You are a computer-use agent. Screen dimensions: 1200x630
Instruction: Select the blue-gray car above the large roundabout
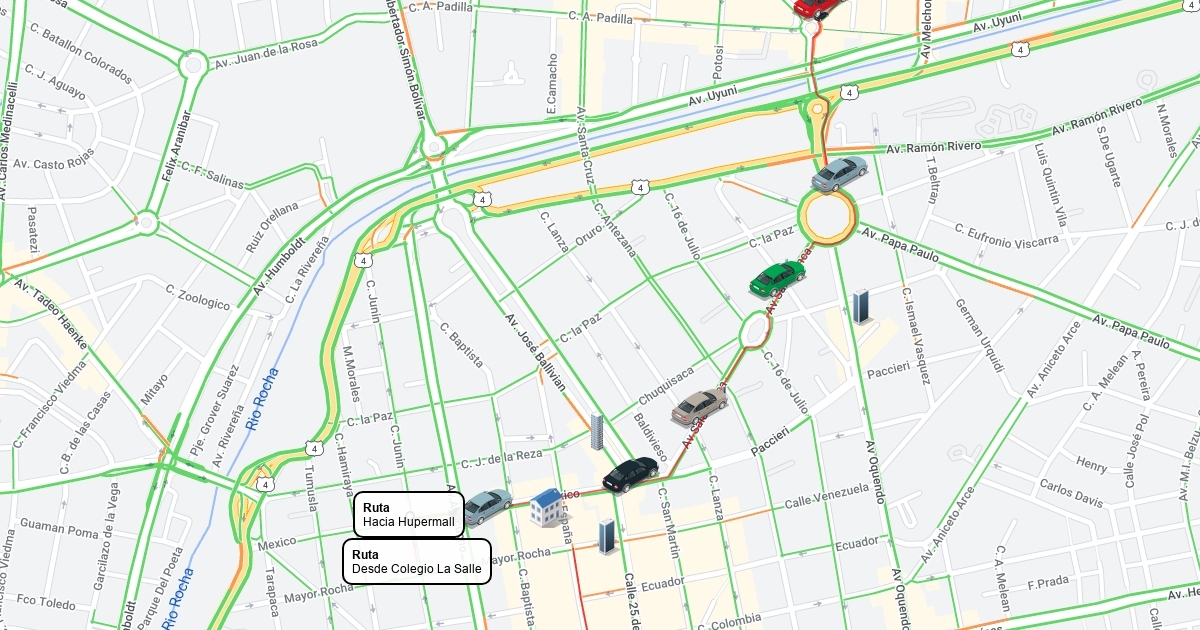pos(839,173)
